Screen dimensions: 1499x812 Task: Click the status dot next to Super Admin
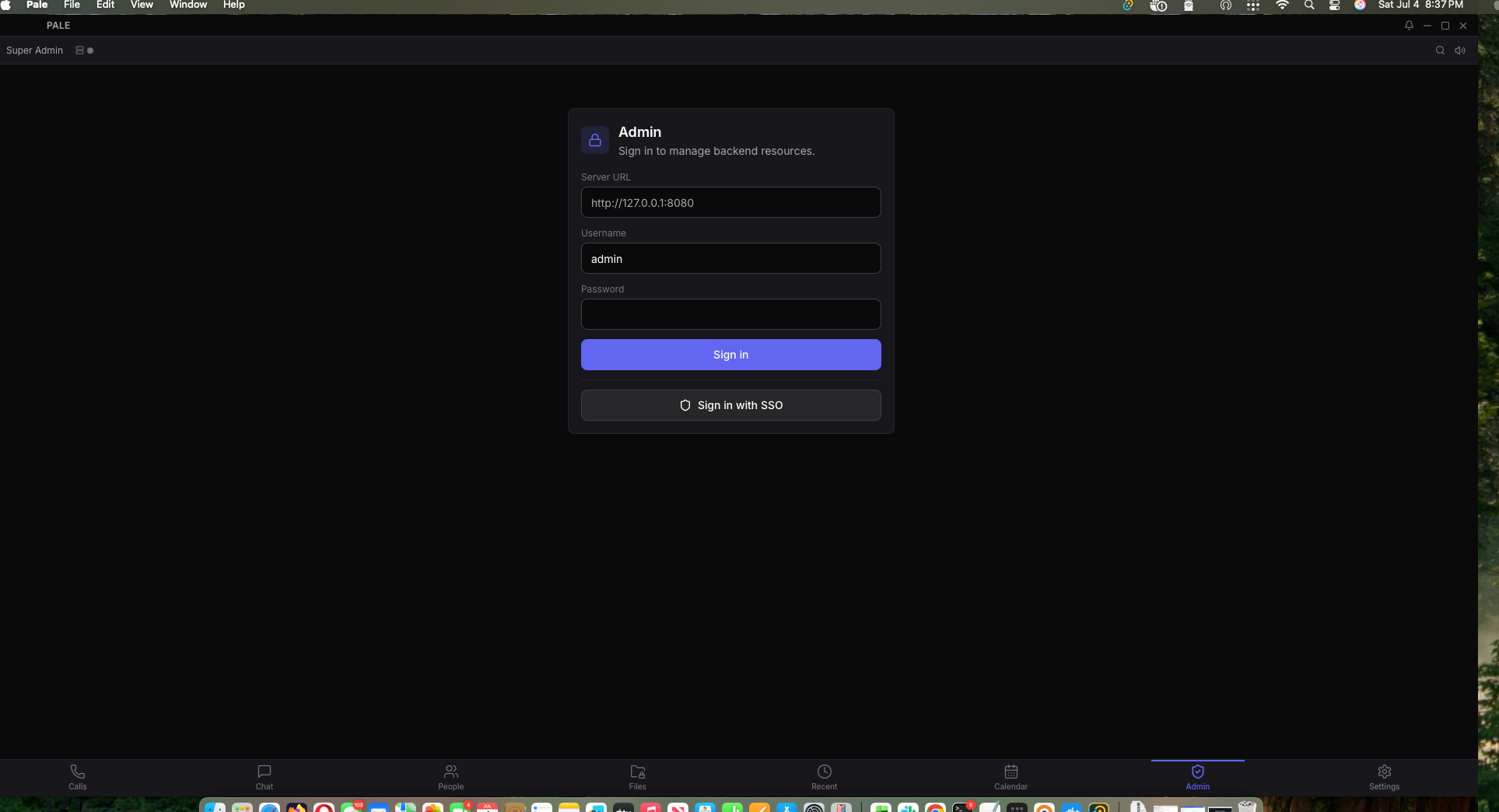(x=90, y=51)
